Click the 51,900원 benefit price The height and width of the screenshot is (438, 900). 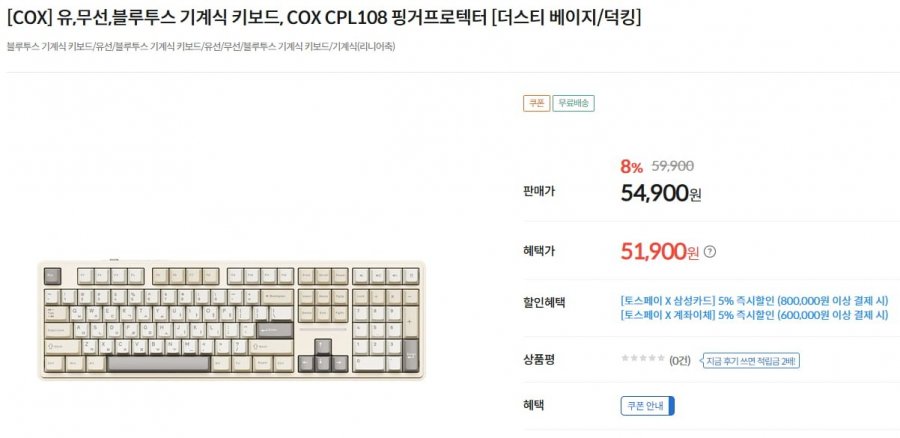pyautogui.click(x=660, y=252)
